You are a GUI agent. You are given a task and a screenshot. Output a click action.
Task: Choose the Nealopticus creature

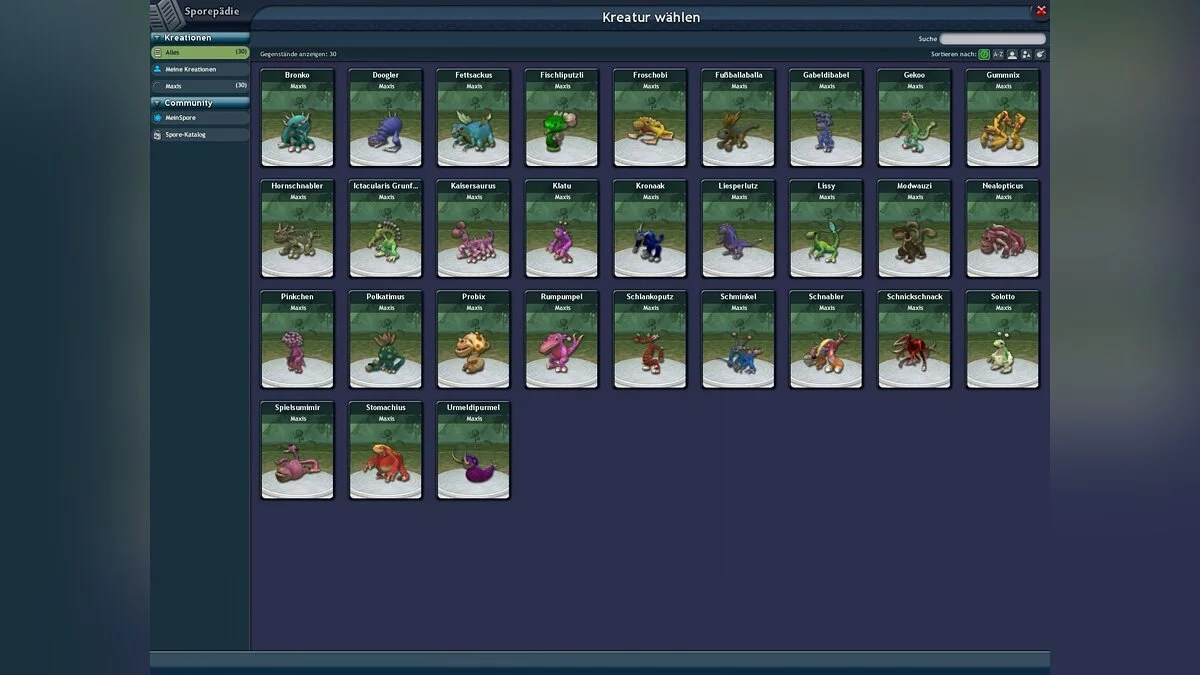[x=1003, y=229]
